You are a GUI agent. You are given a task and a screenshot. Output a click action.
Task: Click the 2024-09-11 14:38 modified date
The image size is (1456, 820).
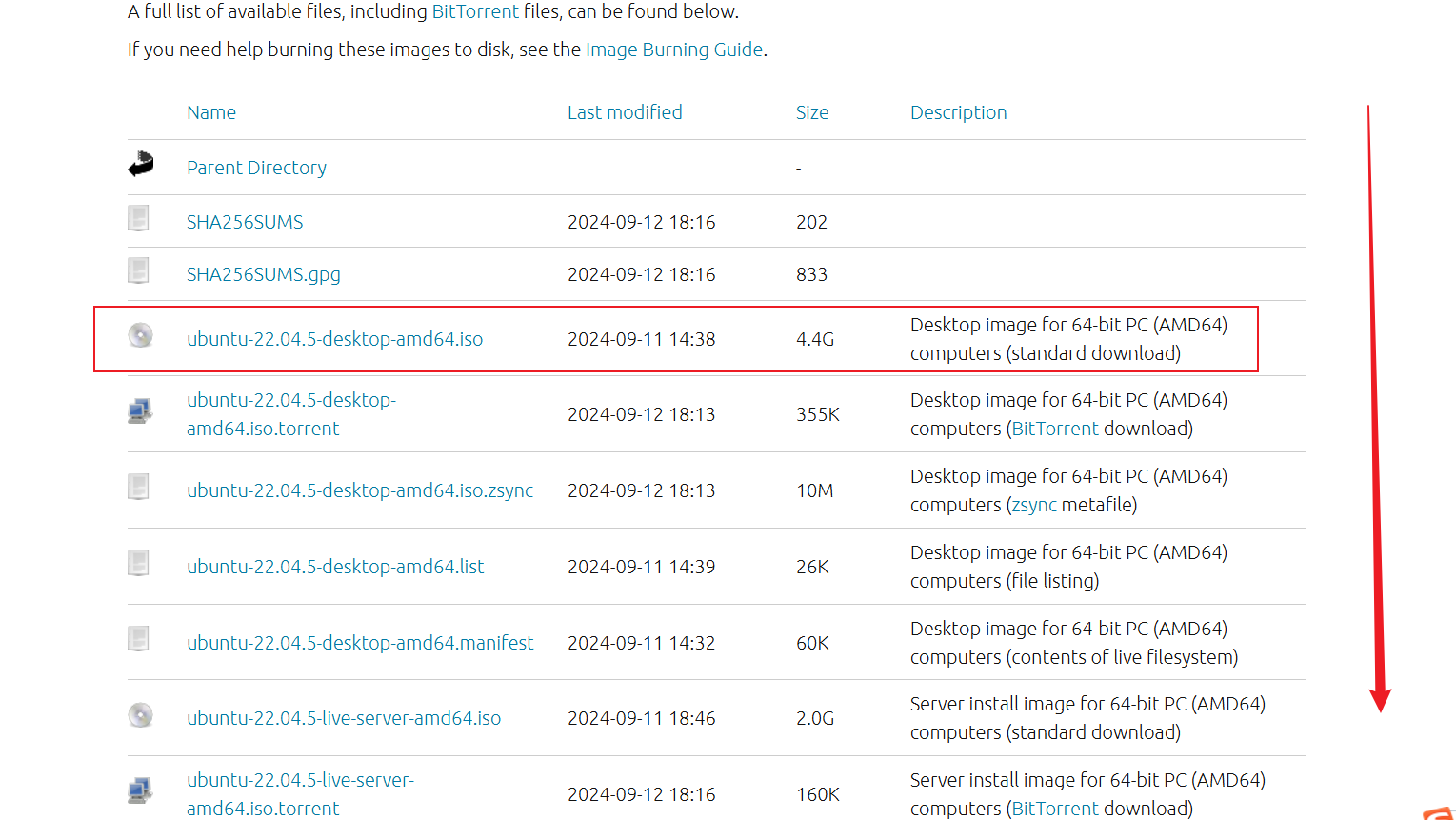pos(641,339)
